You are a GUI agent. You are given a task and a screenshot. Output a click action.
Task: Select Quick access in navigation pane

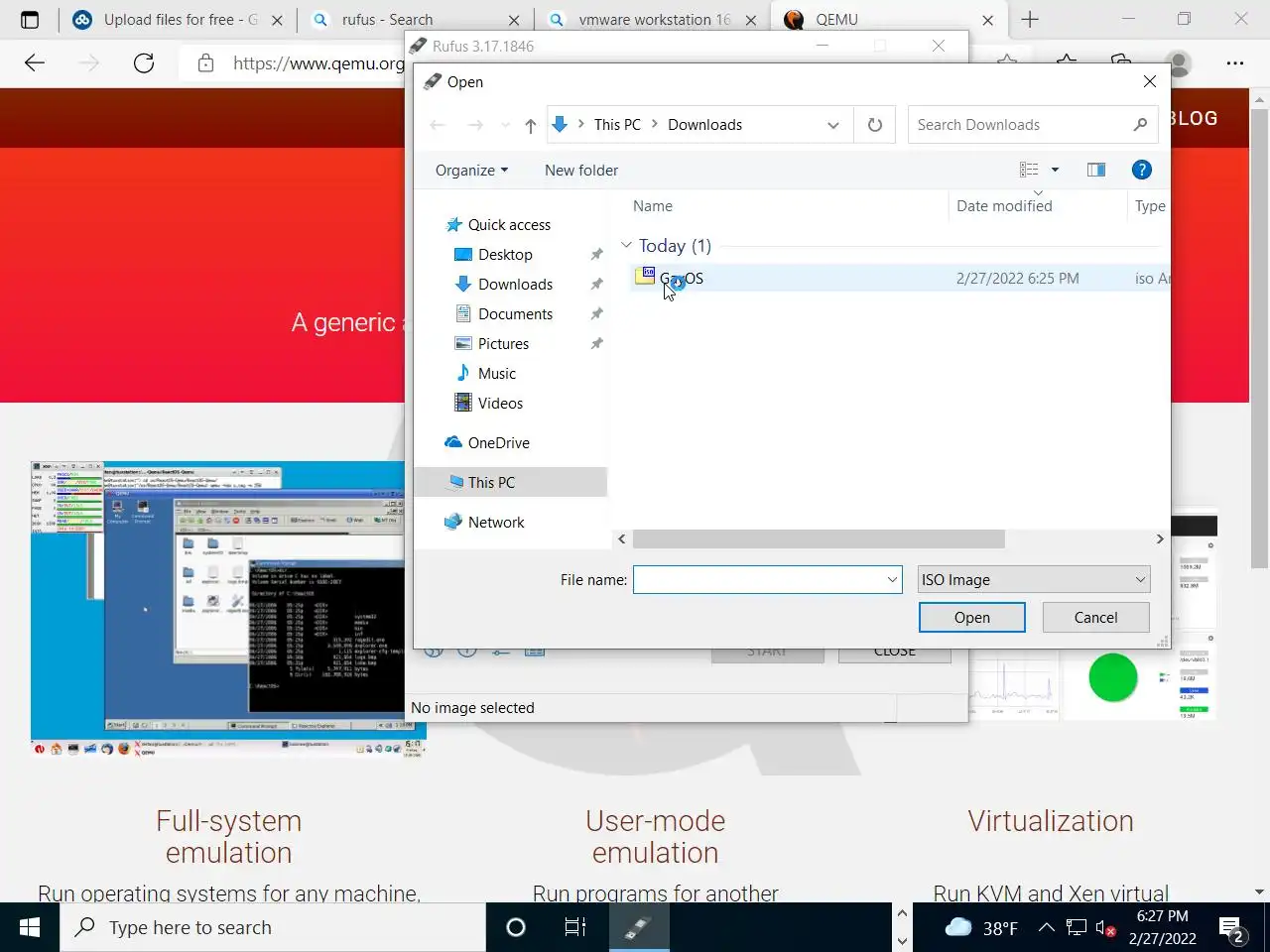[508, 225]
